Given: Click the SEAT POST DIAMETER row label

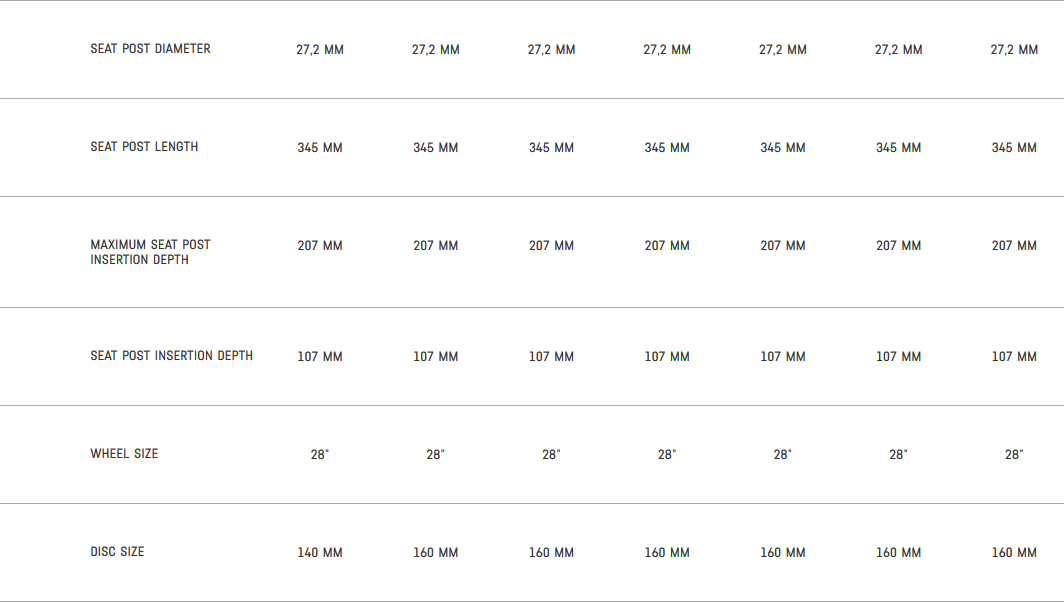Looking at the screenshot, I should tap(150, 49).
